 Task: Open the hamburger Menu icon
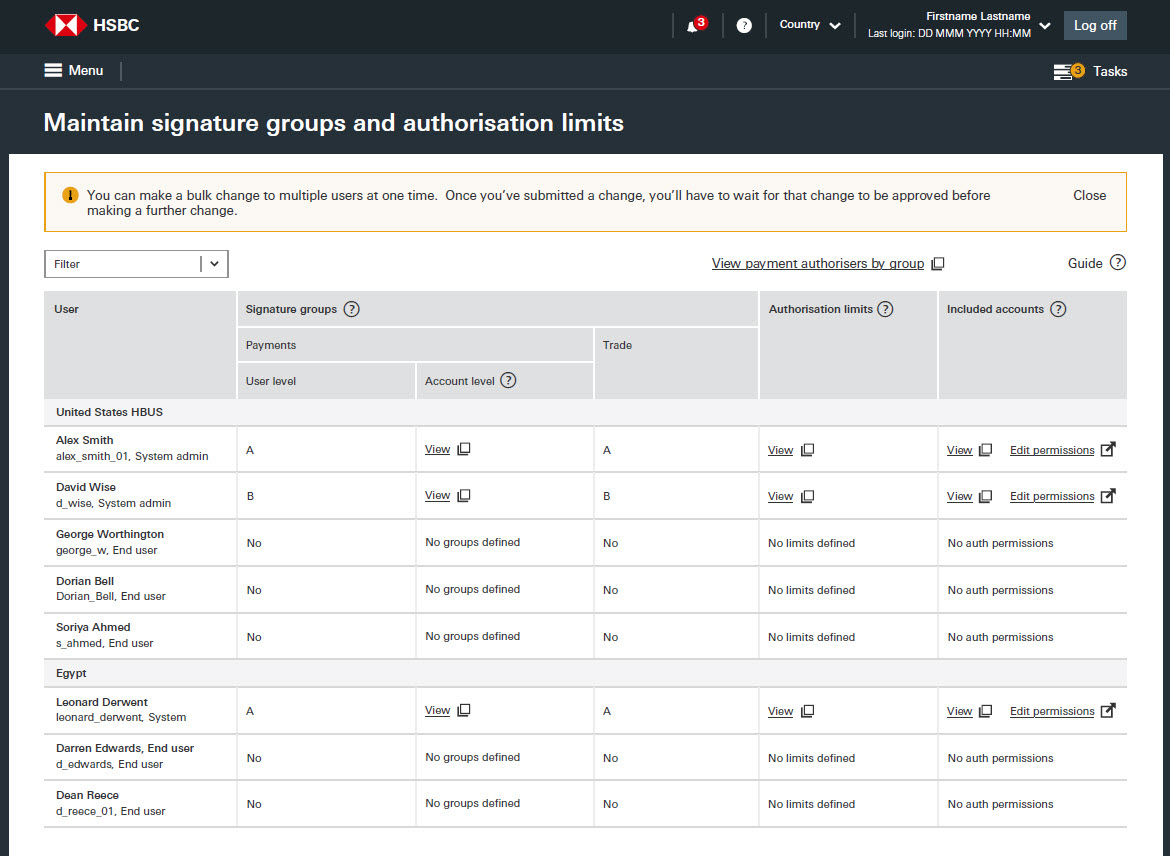(x=53, y=70)
